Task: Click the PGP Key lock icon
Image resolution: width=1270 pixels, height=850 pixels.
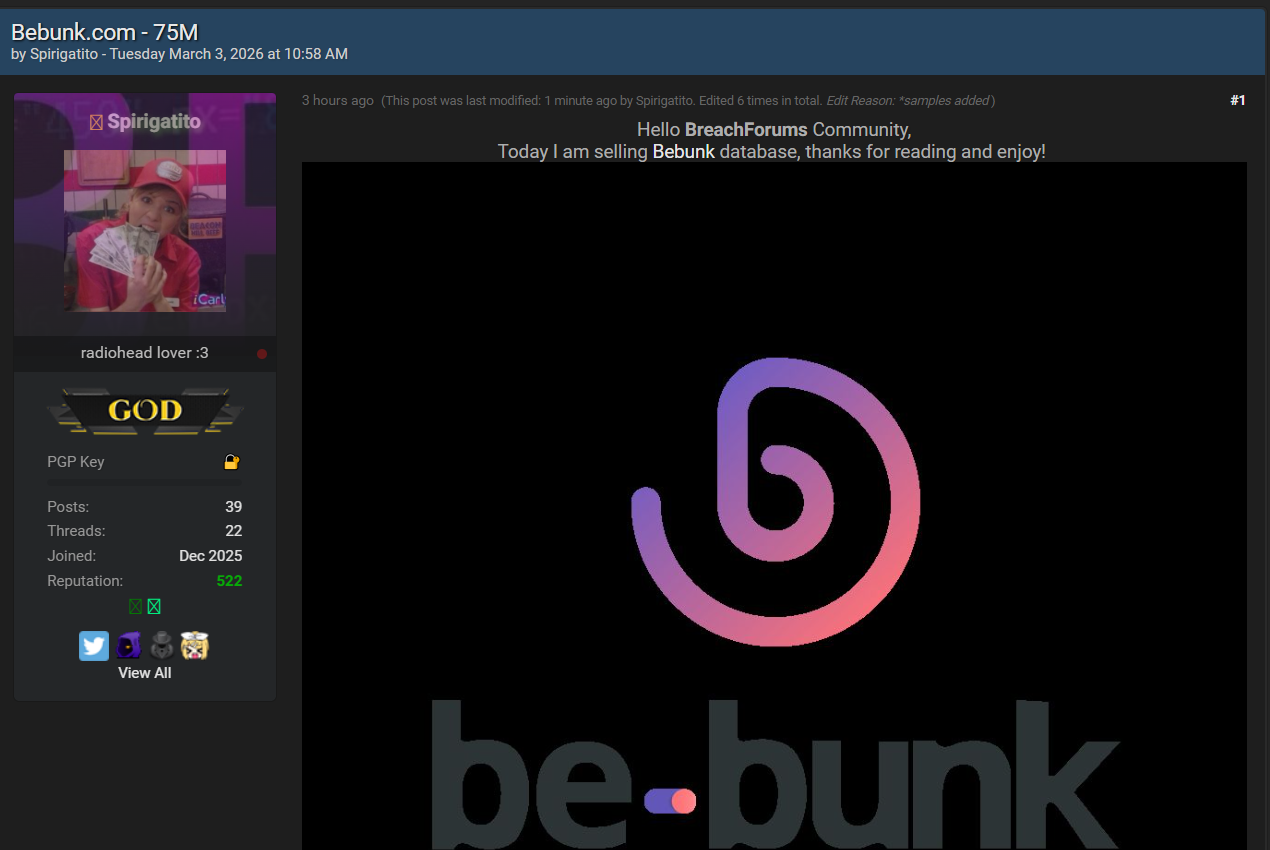Action: click(231, 462)
